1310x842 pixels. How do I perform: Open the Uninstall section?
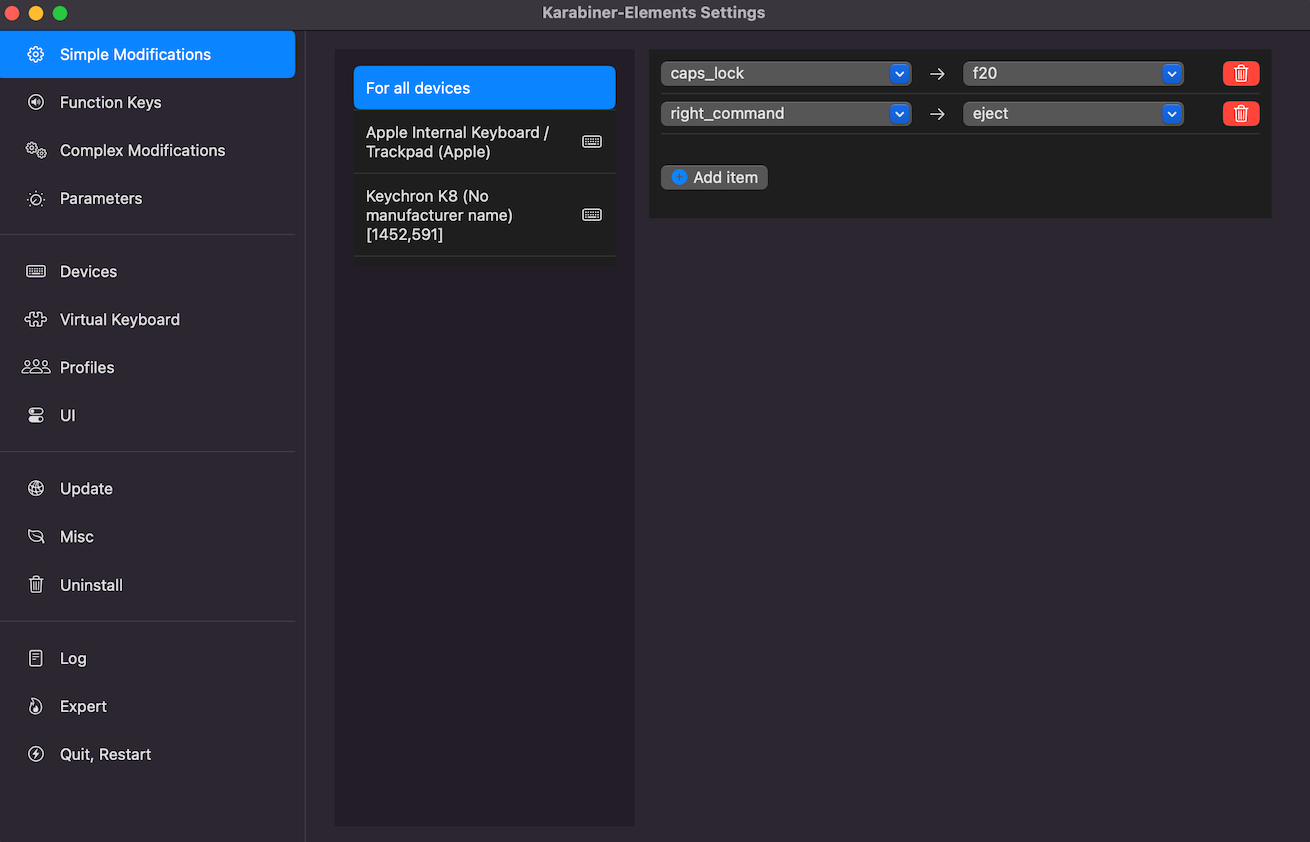[x=147, y=585]
